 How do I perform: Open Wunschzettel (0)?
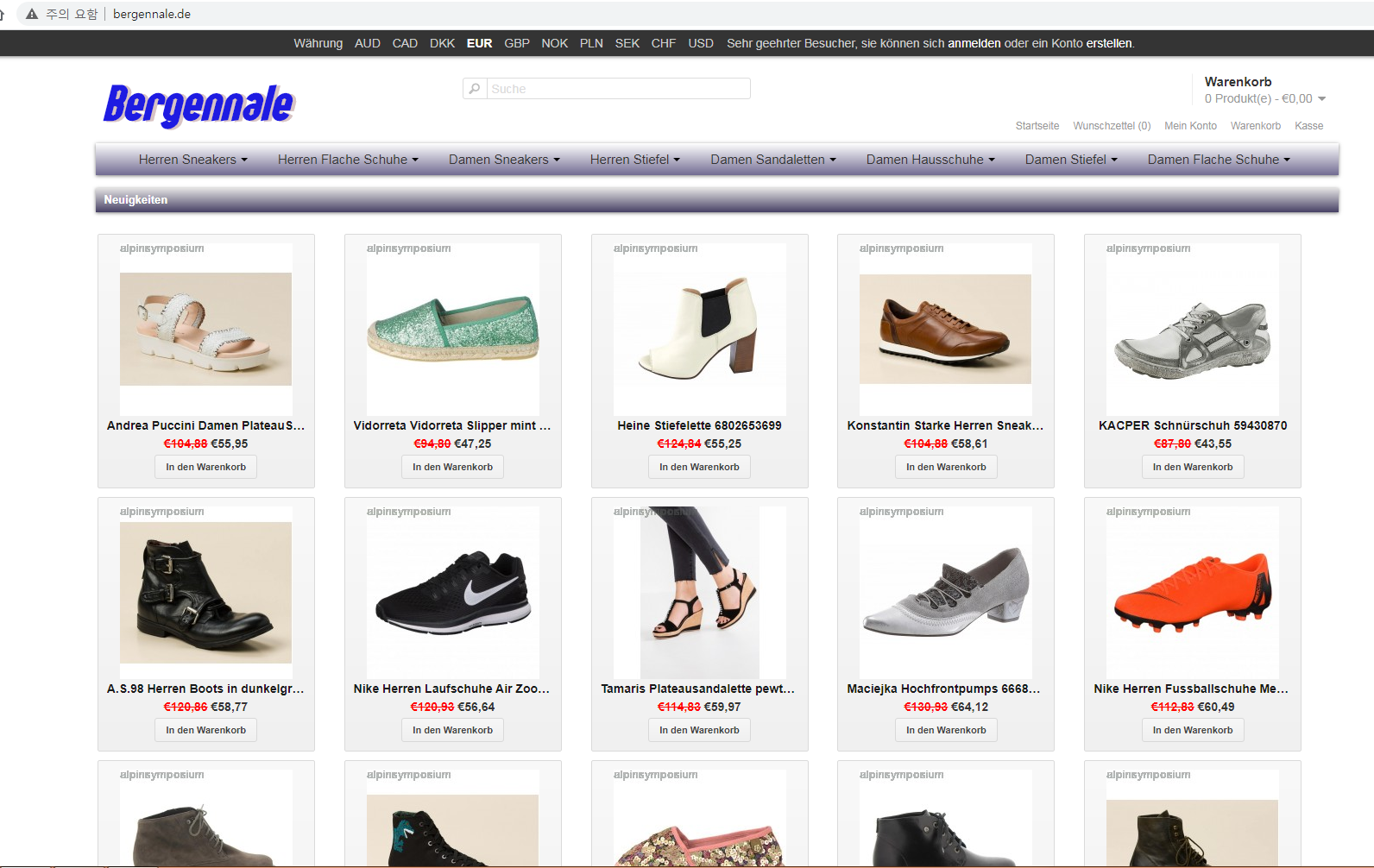1112,126
